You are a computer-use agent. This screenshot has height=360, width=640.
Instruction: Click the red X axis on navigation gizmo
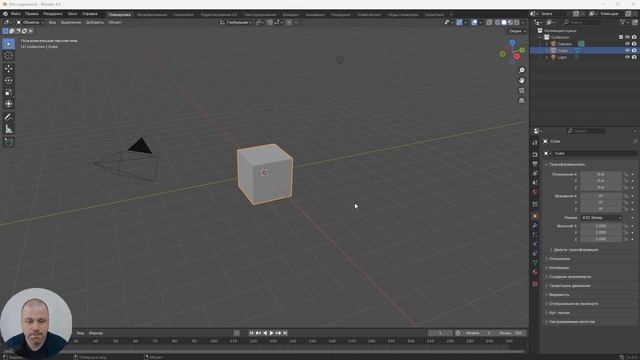[x=516, y=56]
